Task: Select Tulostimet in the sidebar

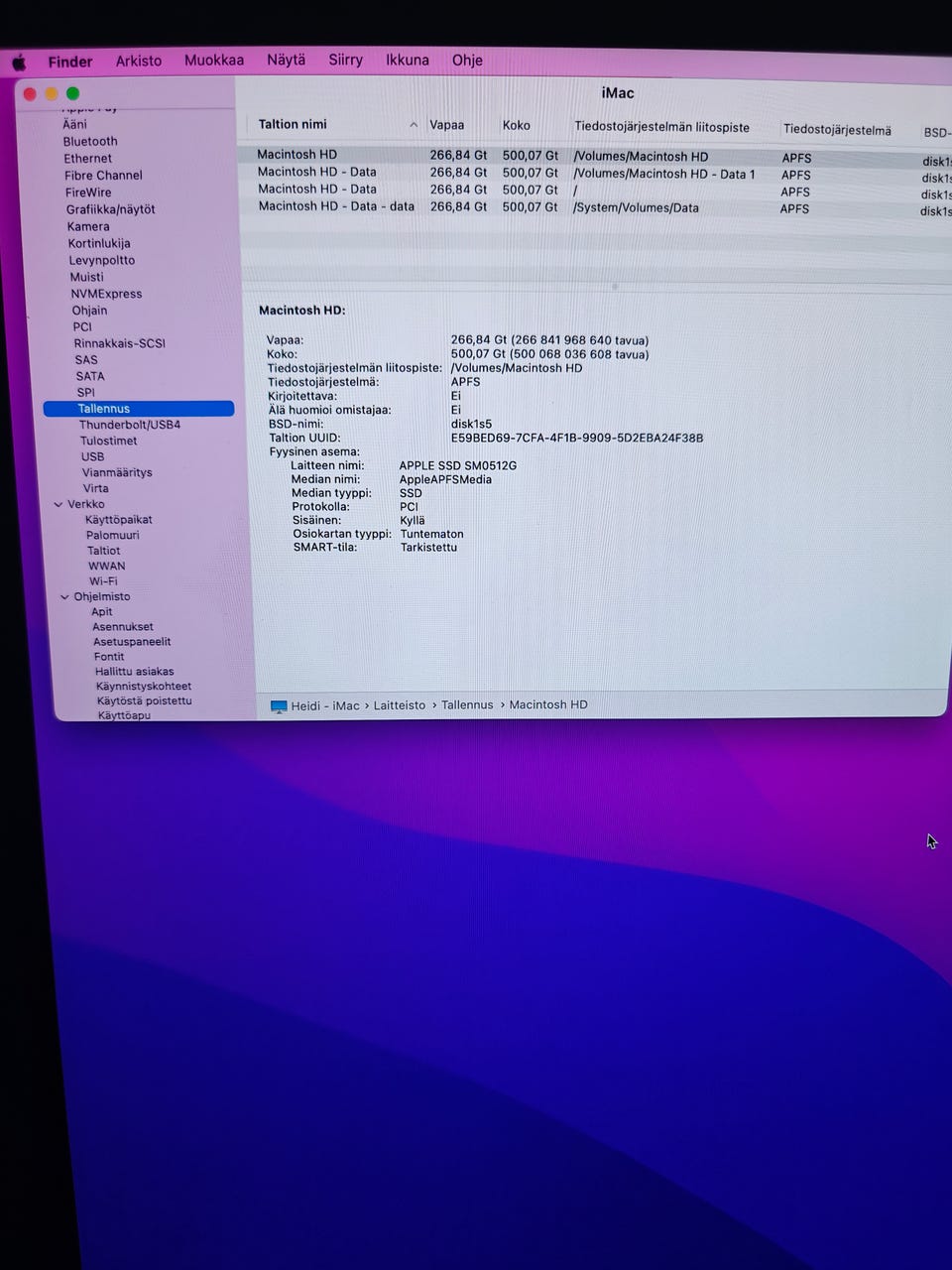Action: click(x=109, y=441)
